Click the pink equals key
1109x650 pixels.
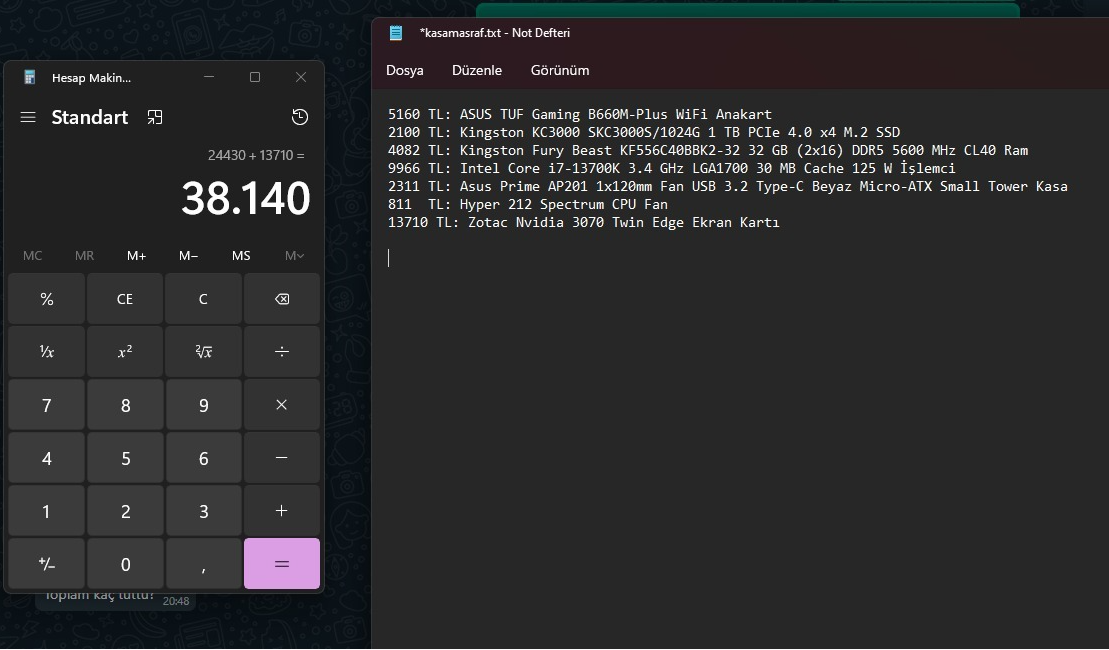pos(281,564)
